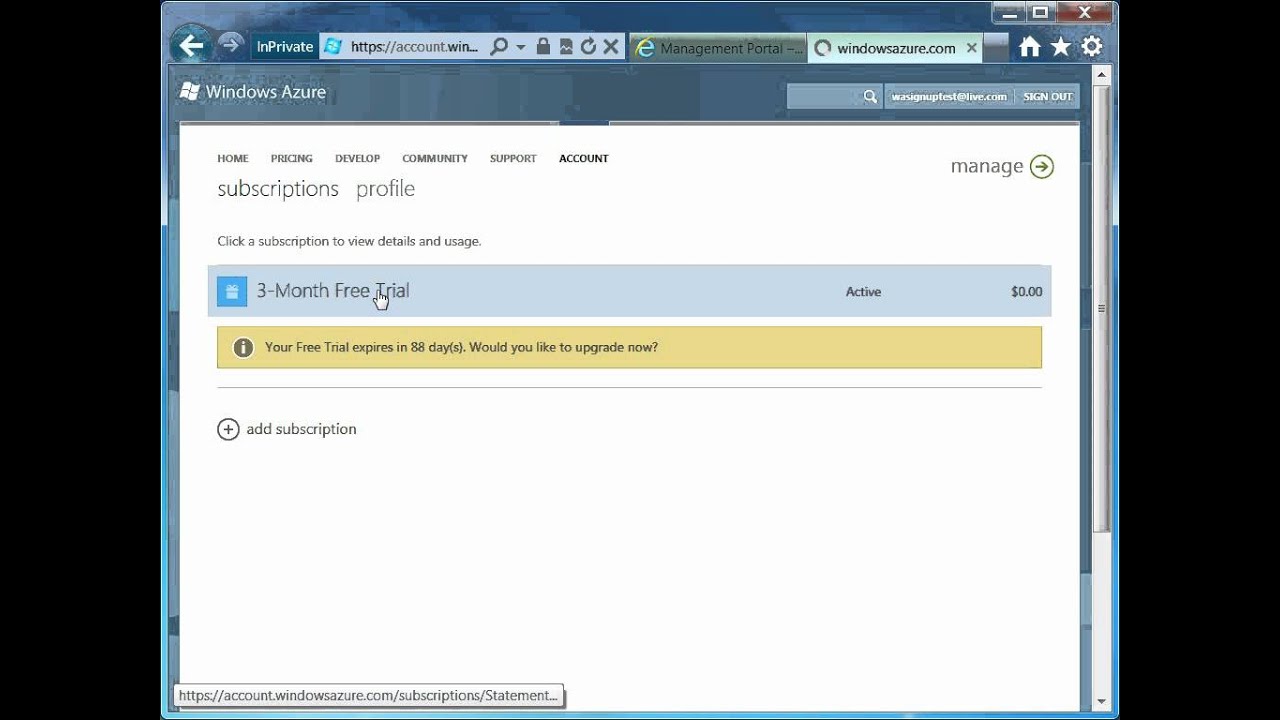Click the $0.00 amount
This screenshot has height=720, width=1280.
click(1026, 292)
